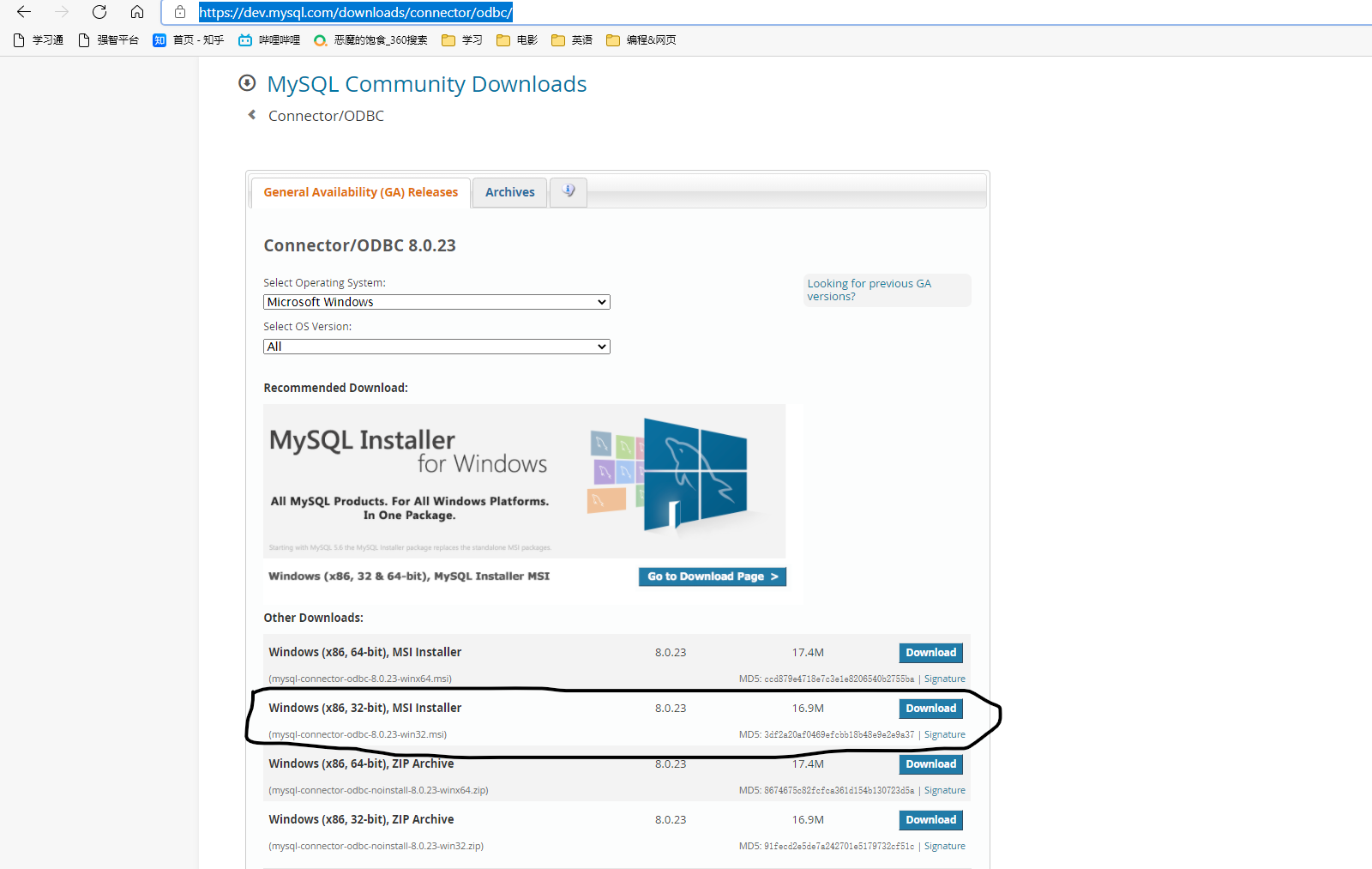Click the 17.4M size of 64-bit MSI Installer
The height and width of the screenshot is (869, 1372).
tap(808, 653)
